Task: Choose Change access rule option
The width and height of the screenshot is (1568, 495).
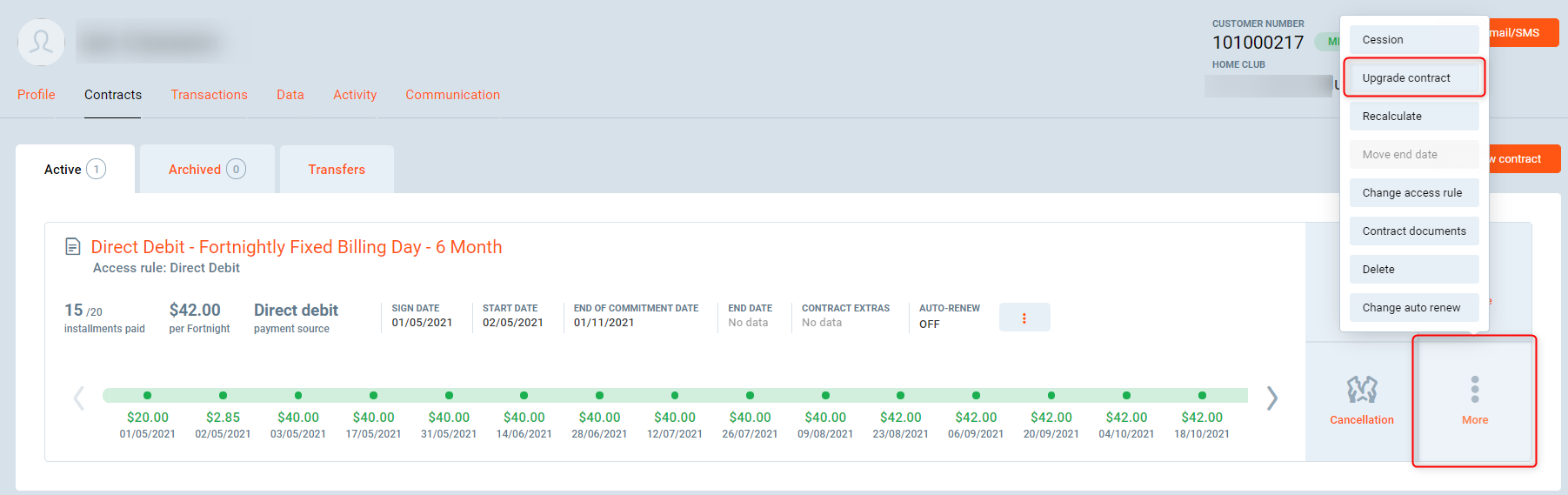Action: (x=1413, y=193)
